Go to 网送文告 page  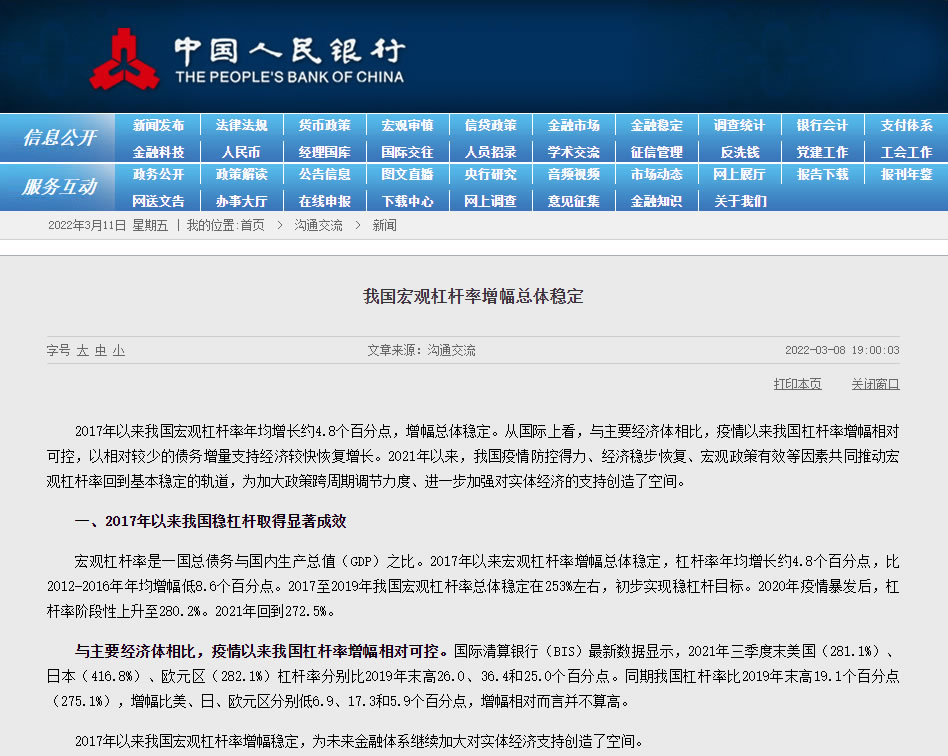click(158, 201)
